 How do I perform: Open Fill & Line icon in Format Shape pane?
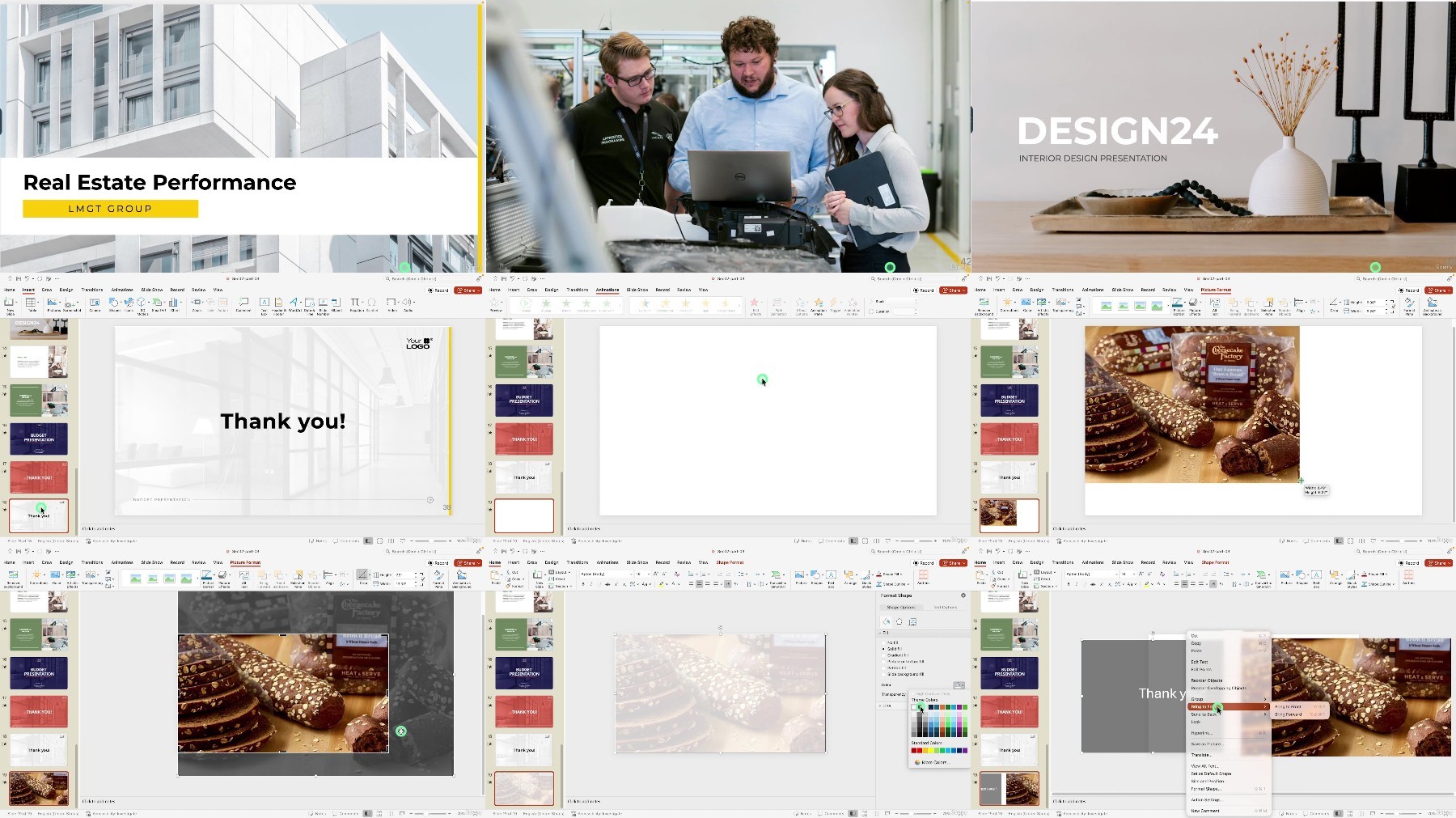pyautogui.click(x=887, y=621)
